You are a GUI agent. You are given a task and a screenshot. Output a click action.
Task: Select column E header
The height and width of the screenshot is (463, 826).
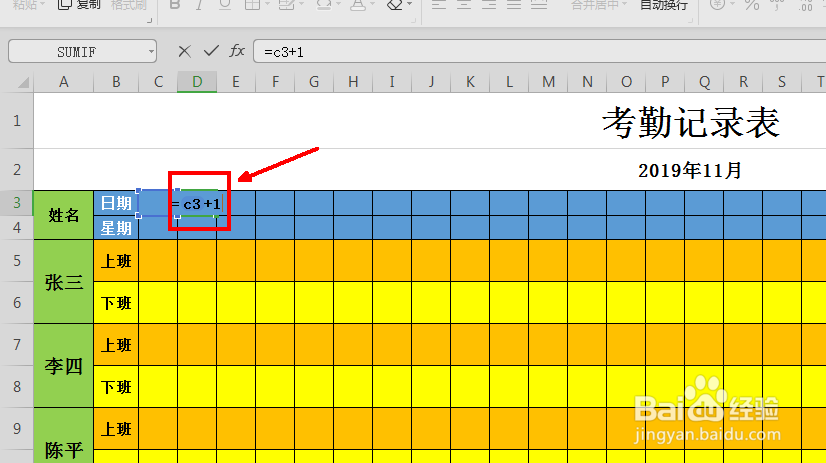point(236,82)
